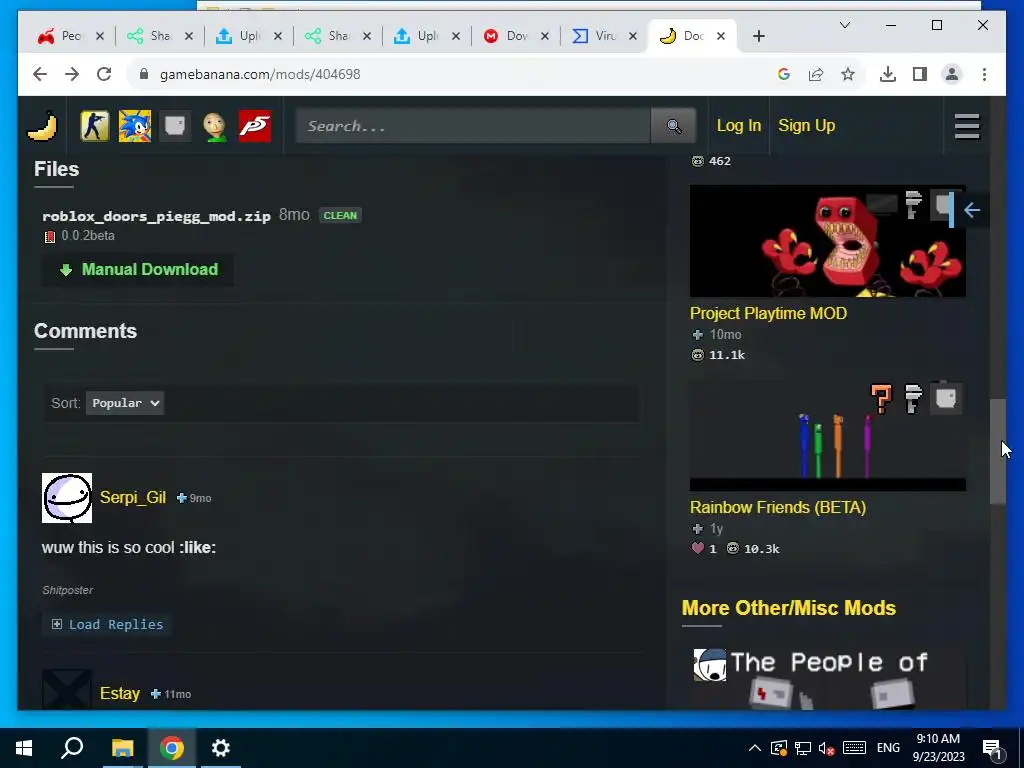This screenshot has height=768, width=1024.
Task: Open Chrome downloads icon
Action: pyautogui.click(x=888, y=74)
